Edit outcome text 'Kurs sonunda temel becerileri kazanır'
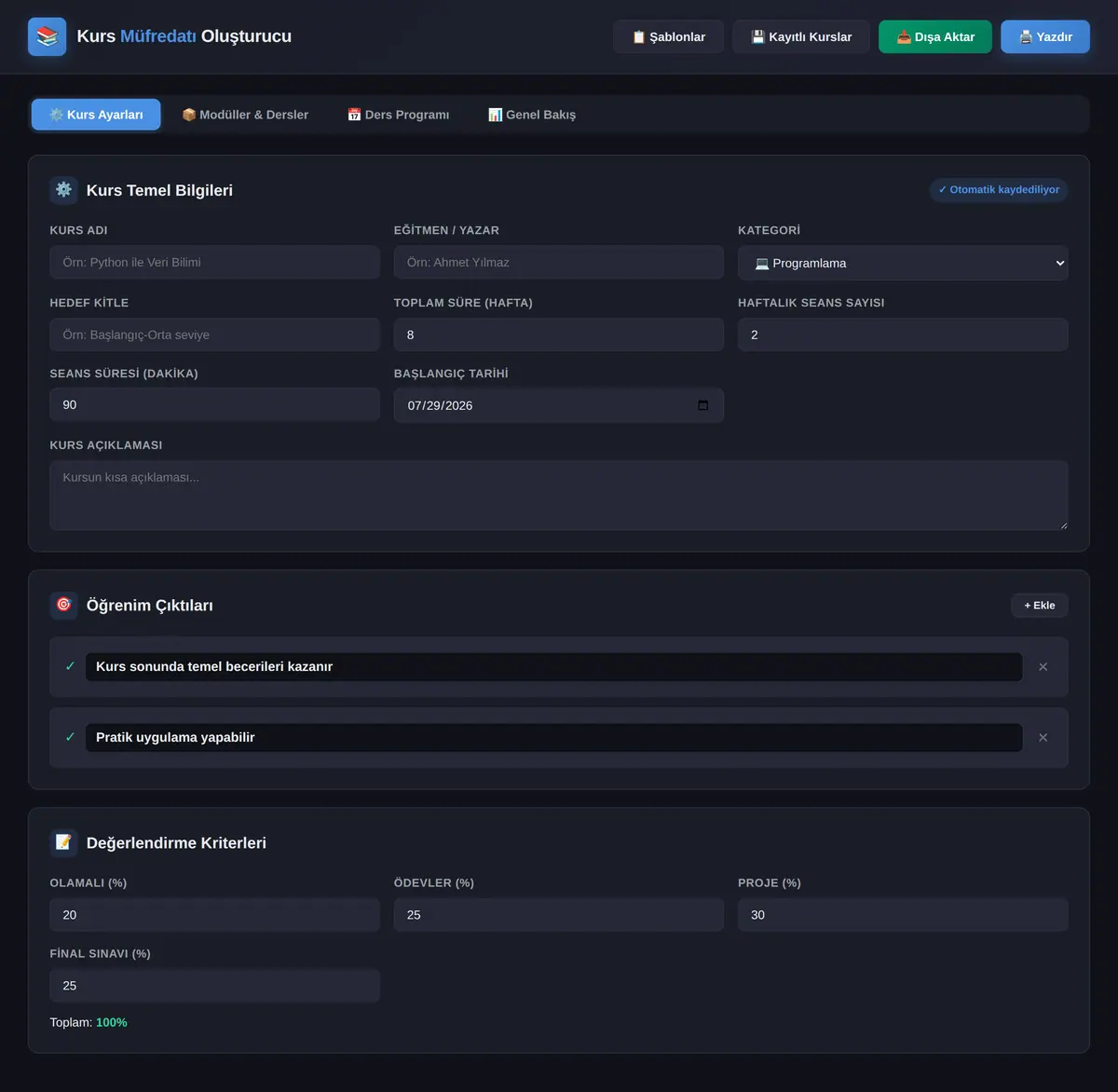Screen dimensions: 1118x1092 click(x=553, y=667)
